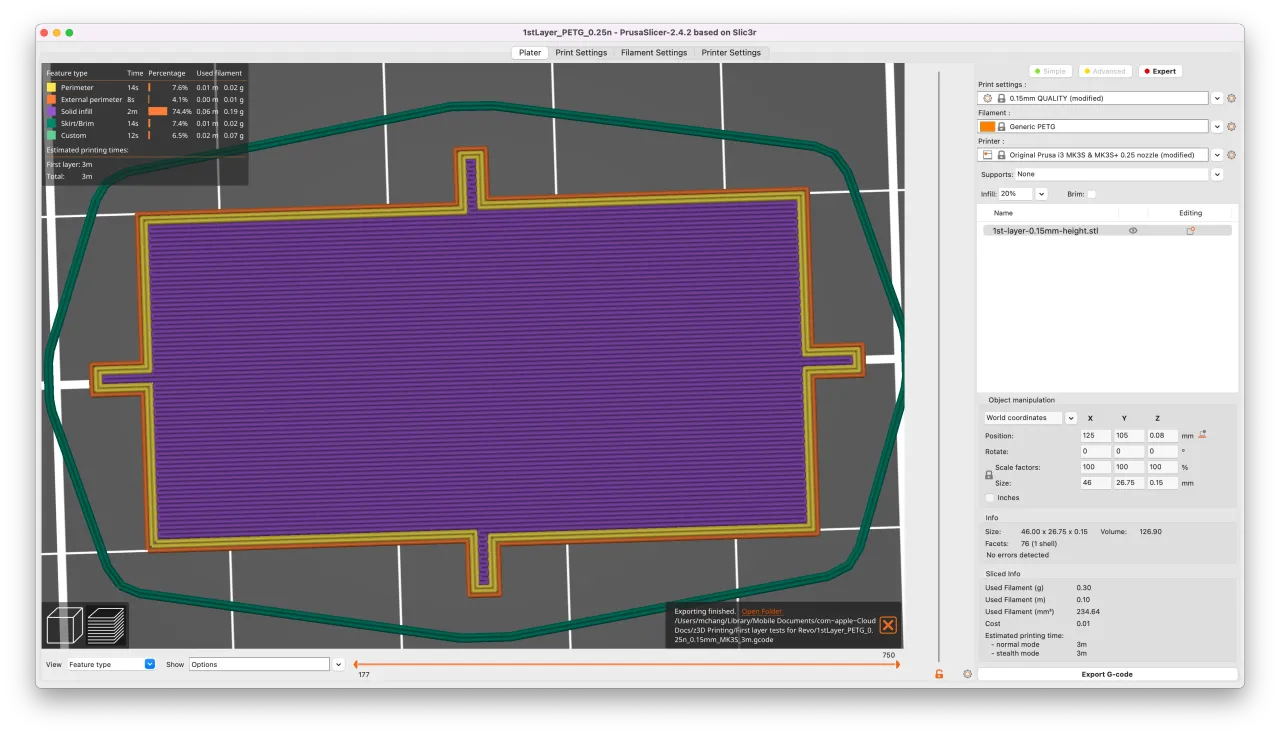The width and height of the screenshot is (1280, 735).
Task: Open the World coordinates dropdown
Action: [x=1071, y=418]
